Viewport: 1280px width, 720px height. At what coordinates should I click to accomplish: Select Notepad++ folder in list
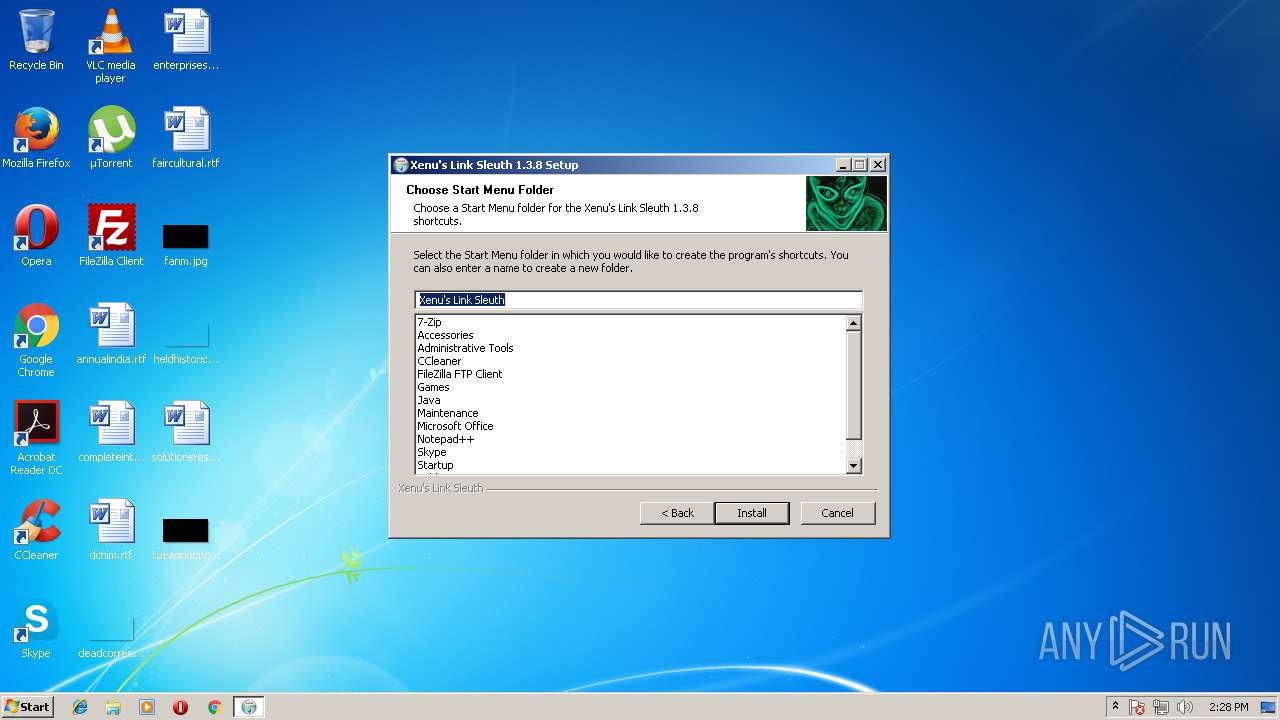tap(445, 439)
